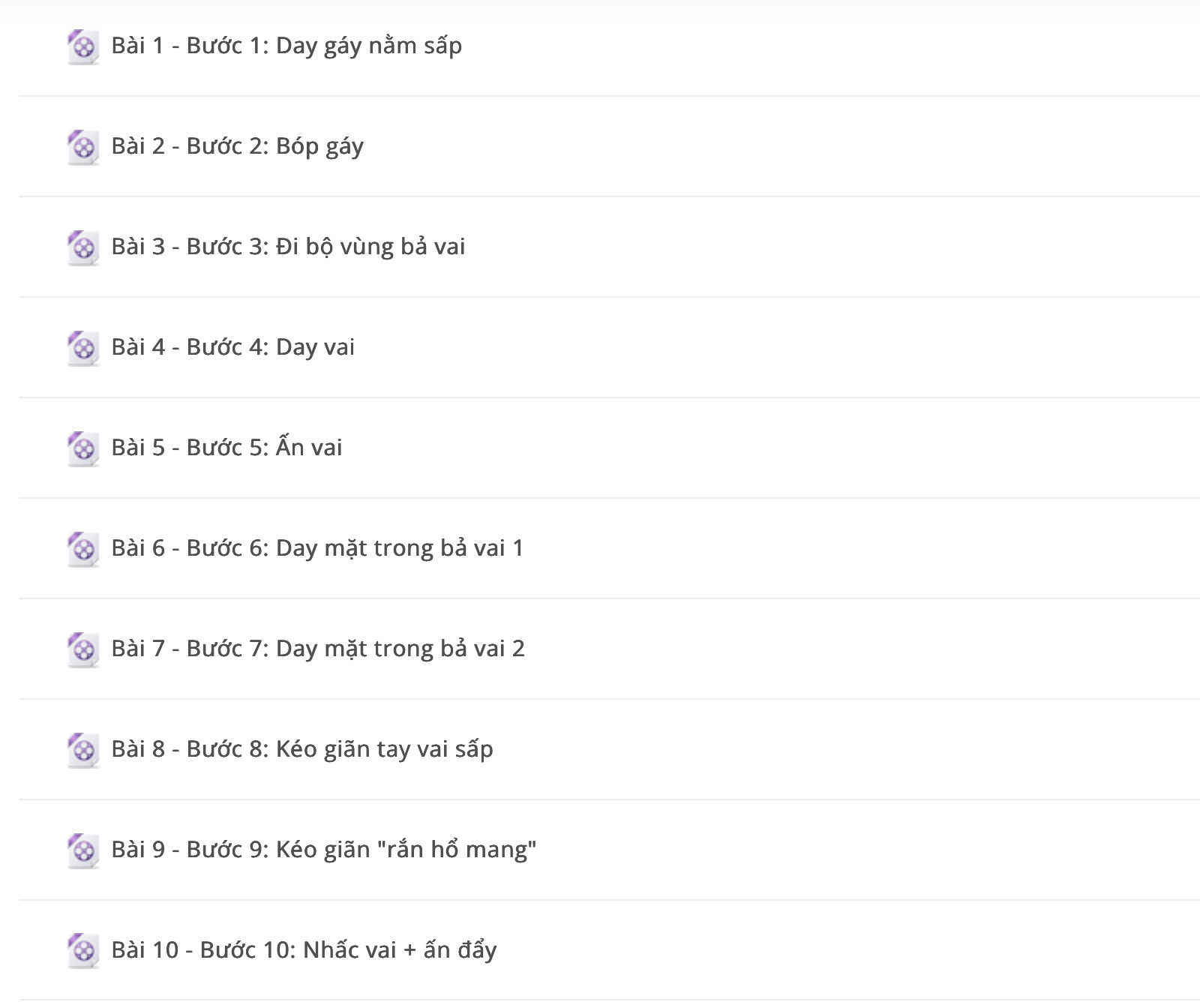Open the video icon for Ấn vai lesson

point(83,449)
